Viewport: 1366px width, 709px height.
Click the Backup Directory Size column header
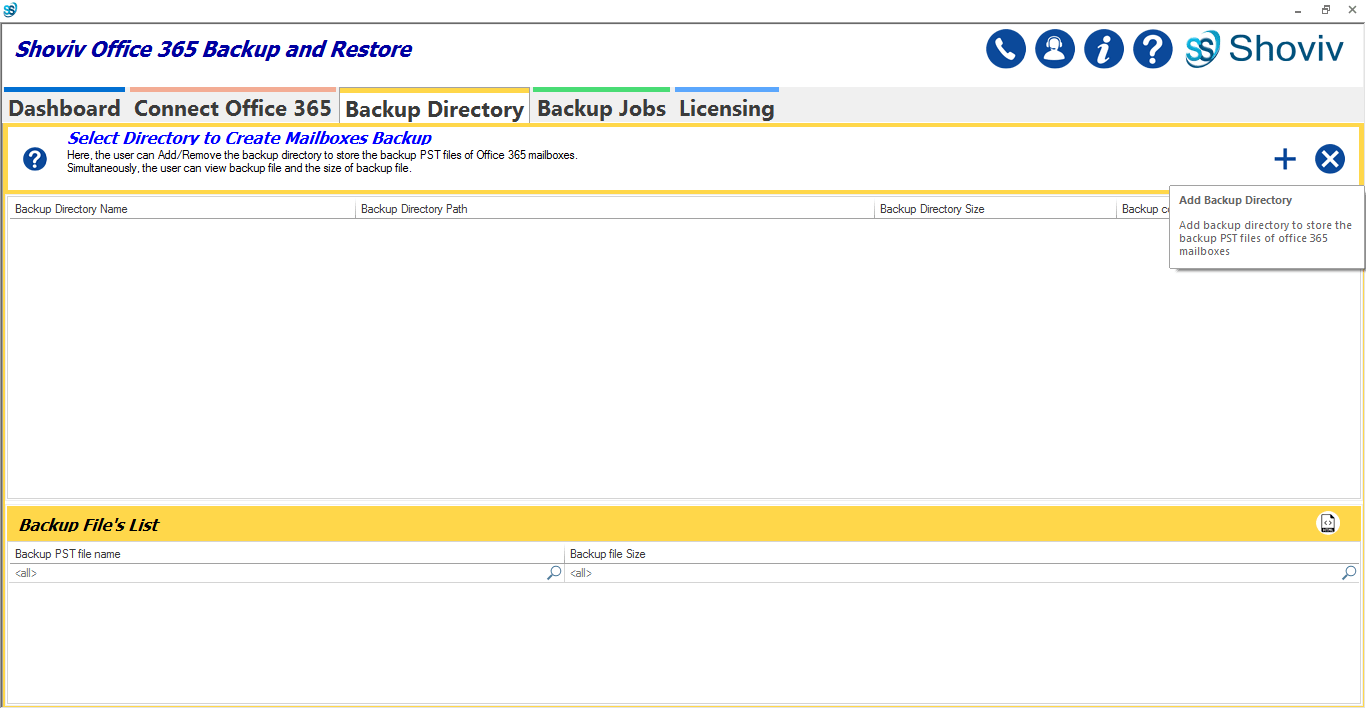pyautogui.click(x=995, y=209)
